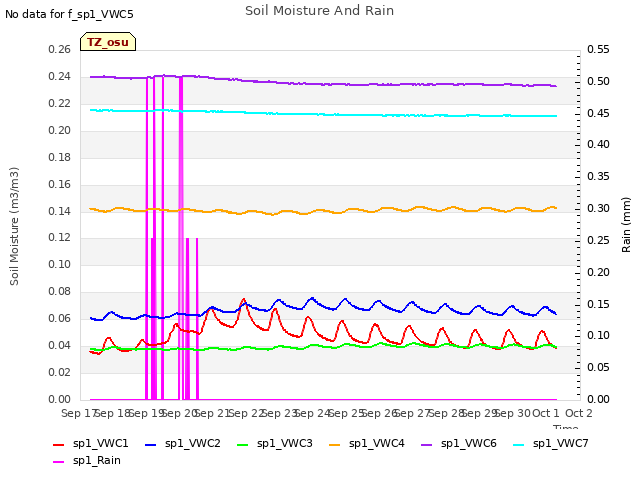Click the 'No data for f_sp1_VWC5' message
This screenshot has height=480, width=640.
[x=69, y=14]
